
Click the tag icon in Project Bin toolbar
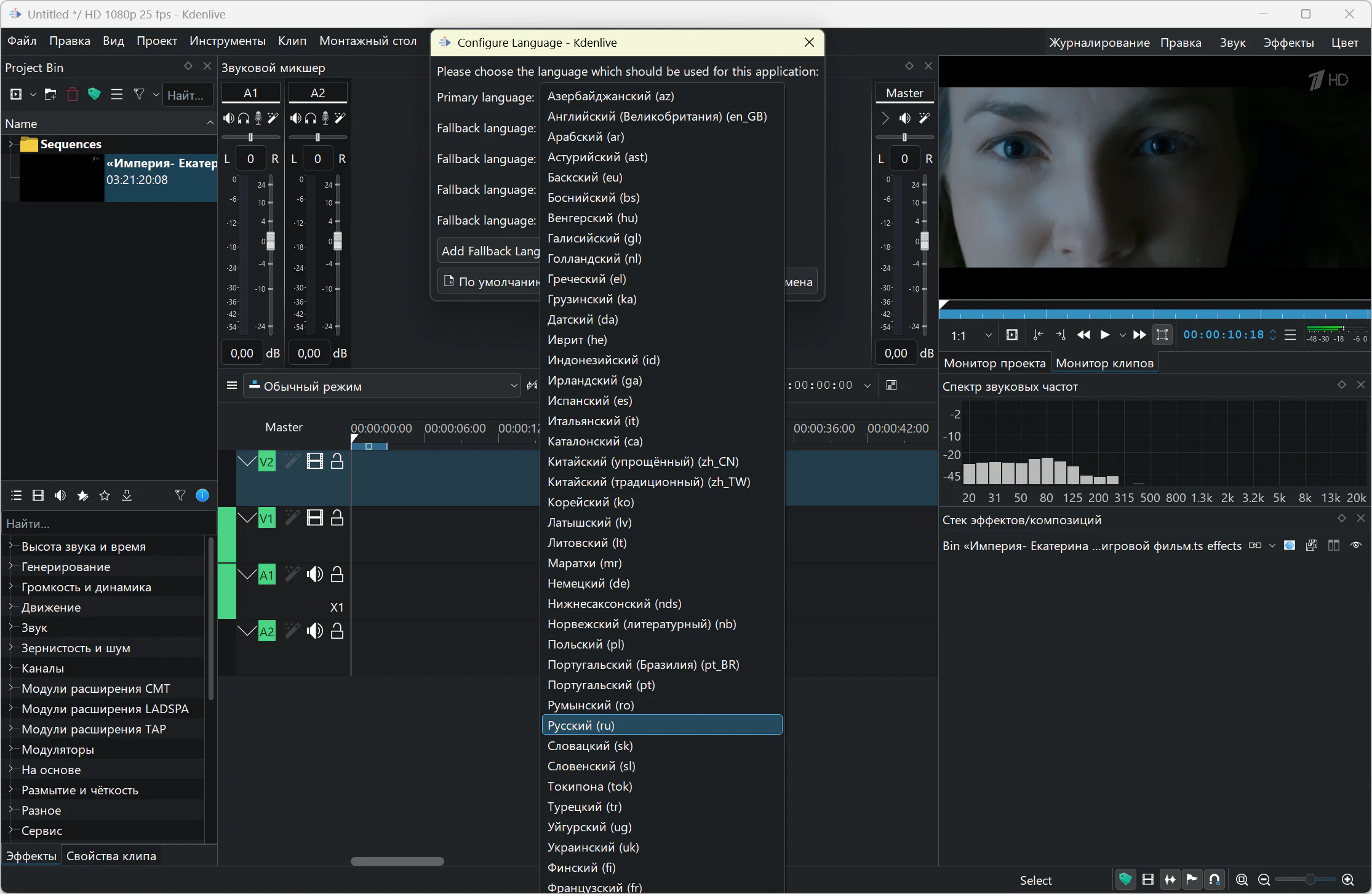(x=94, y=95)
